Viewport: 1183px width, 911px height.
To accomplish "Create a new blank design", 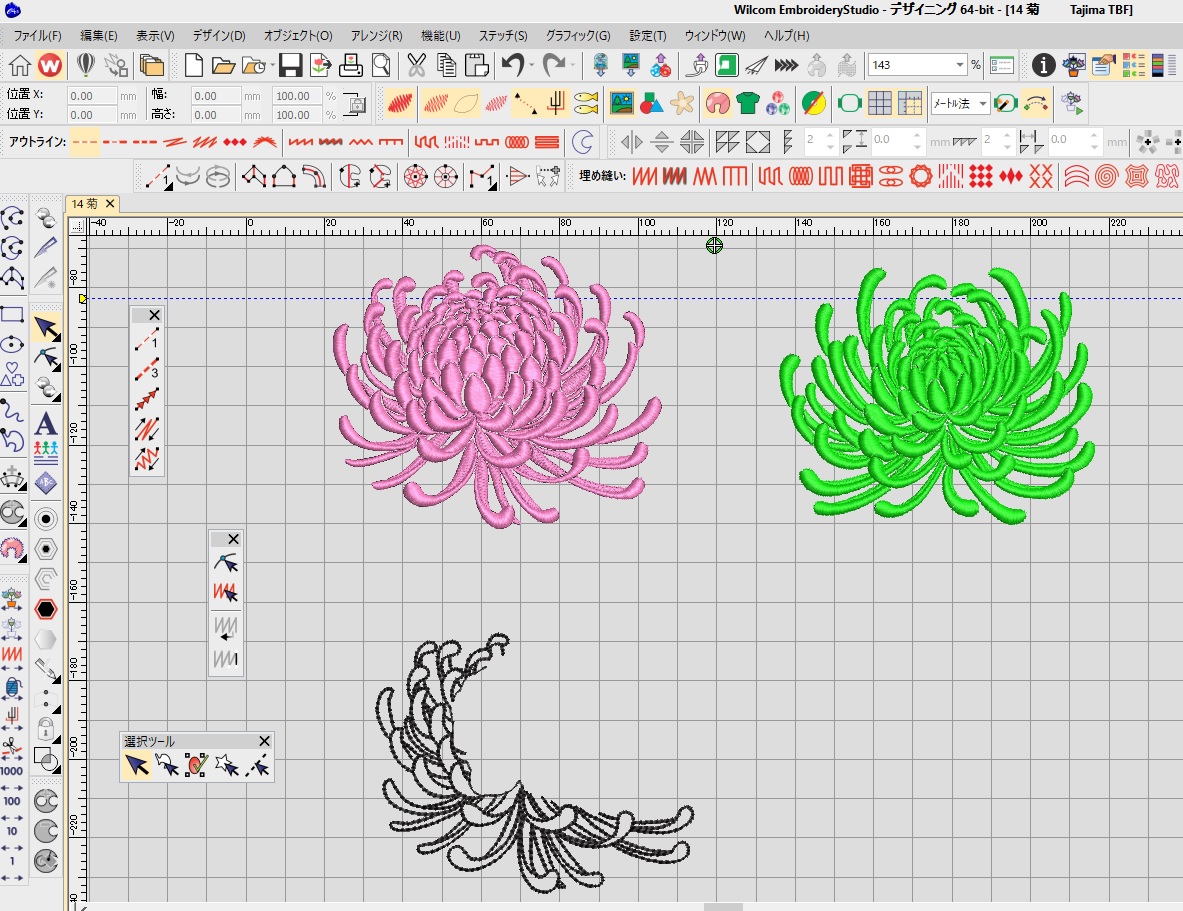I will [194, 65].
